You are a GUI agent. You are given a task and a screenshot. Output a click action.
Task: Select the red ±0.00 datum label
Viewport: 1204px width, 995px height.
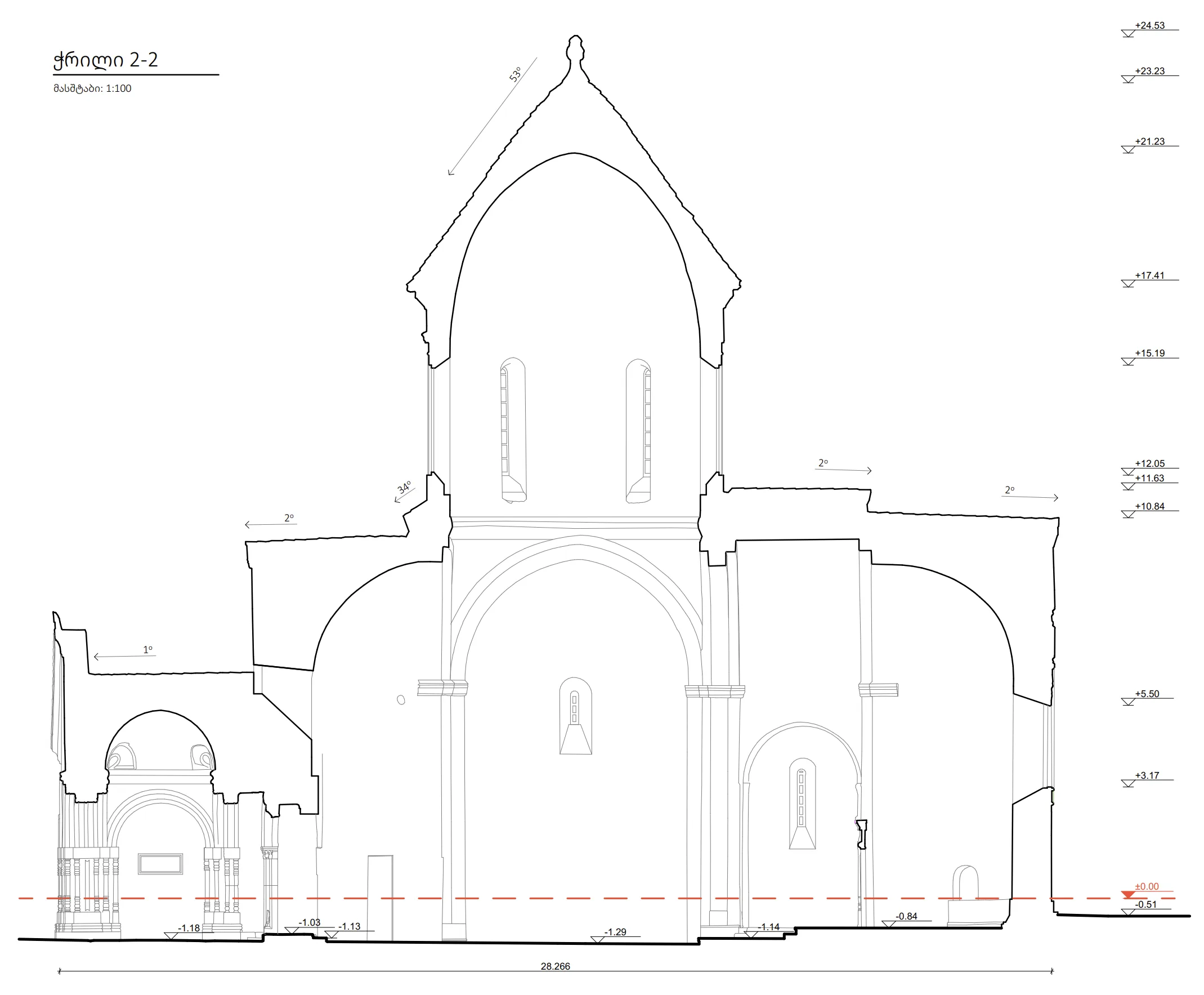[1147, 886]
